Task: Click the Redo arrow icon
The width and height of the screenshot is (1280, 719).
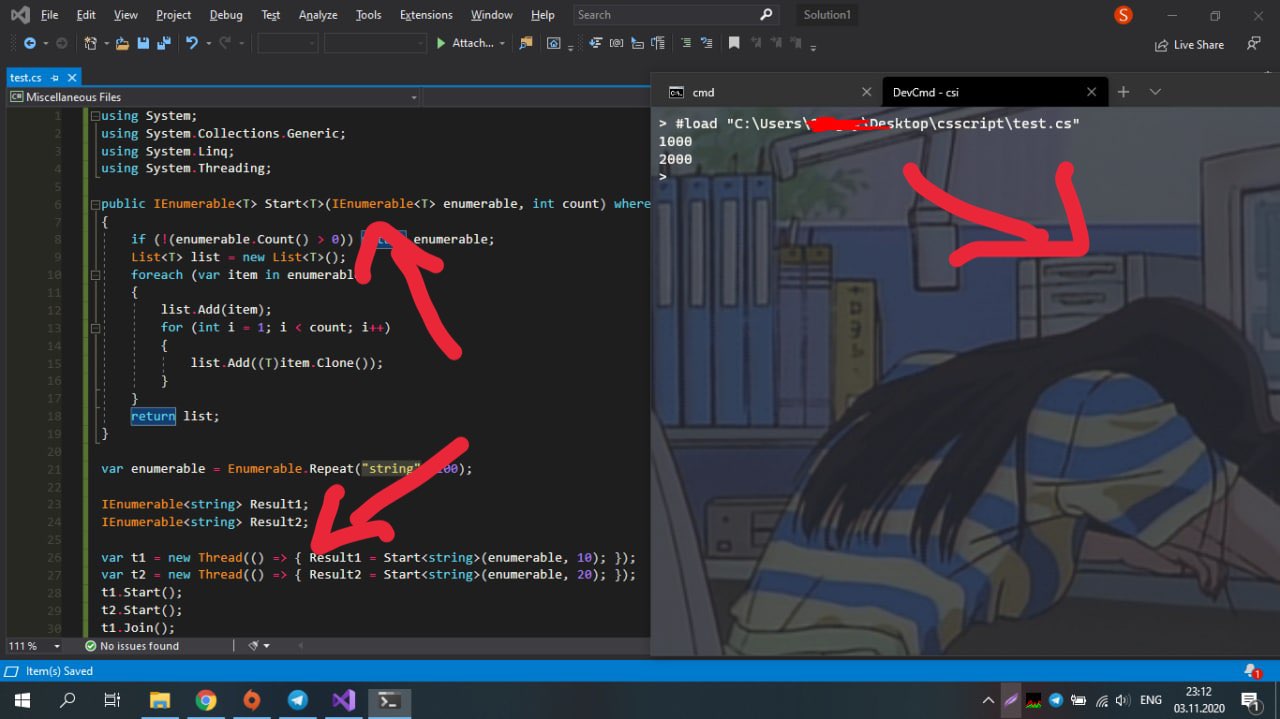Action: (225, 43)
